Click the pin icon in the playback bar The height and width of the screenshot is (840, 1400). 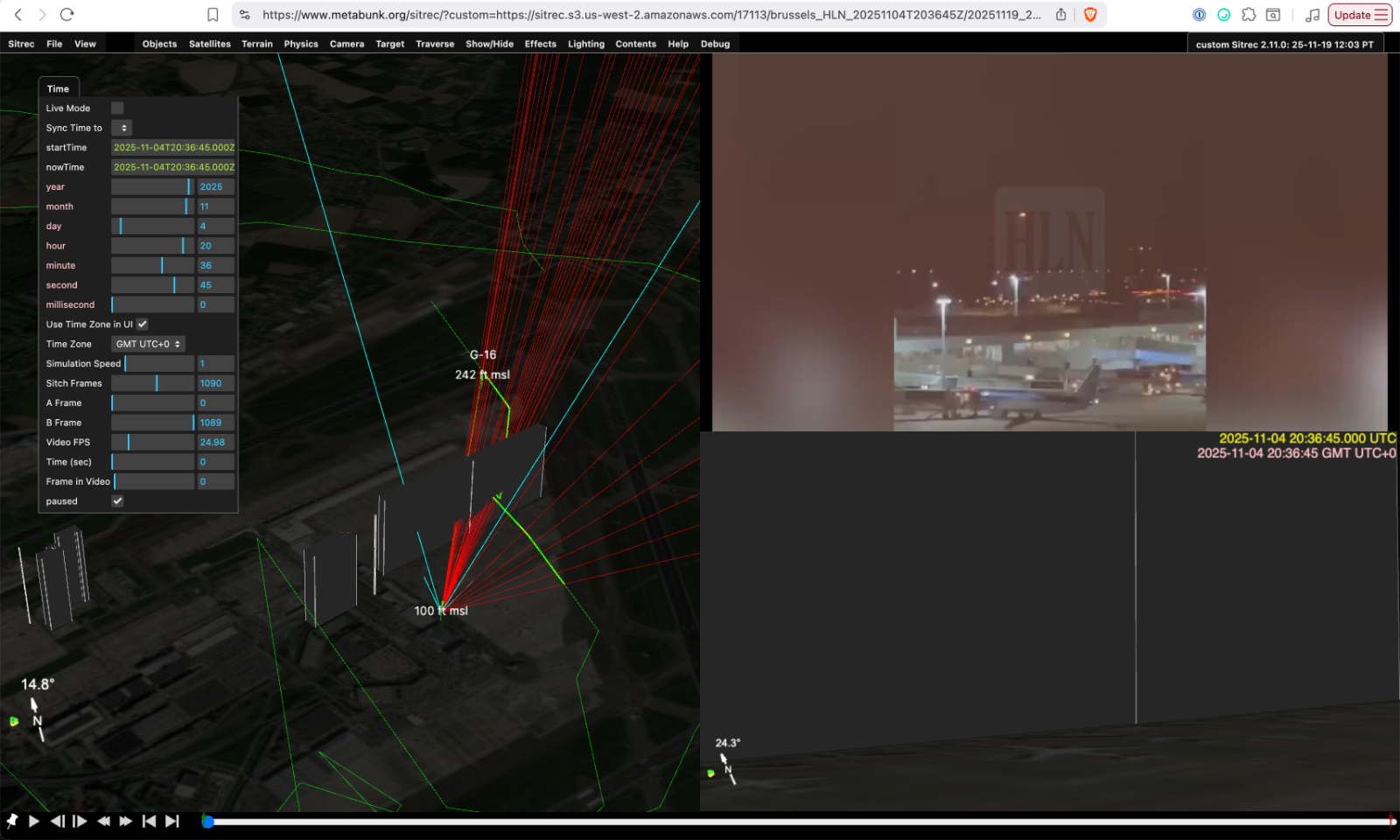[x=12, y=821]
